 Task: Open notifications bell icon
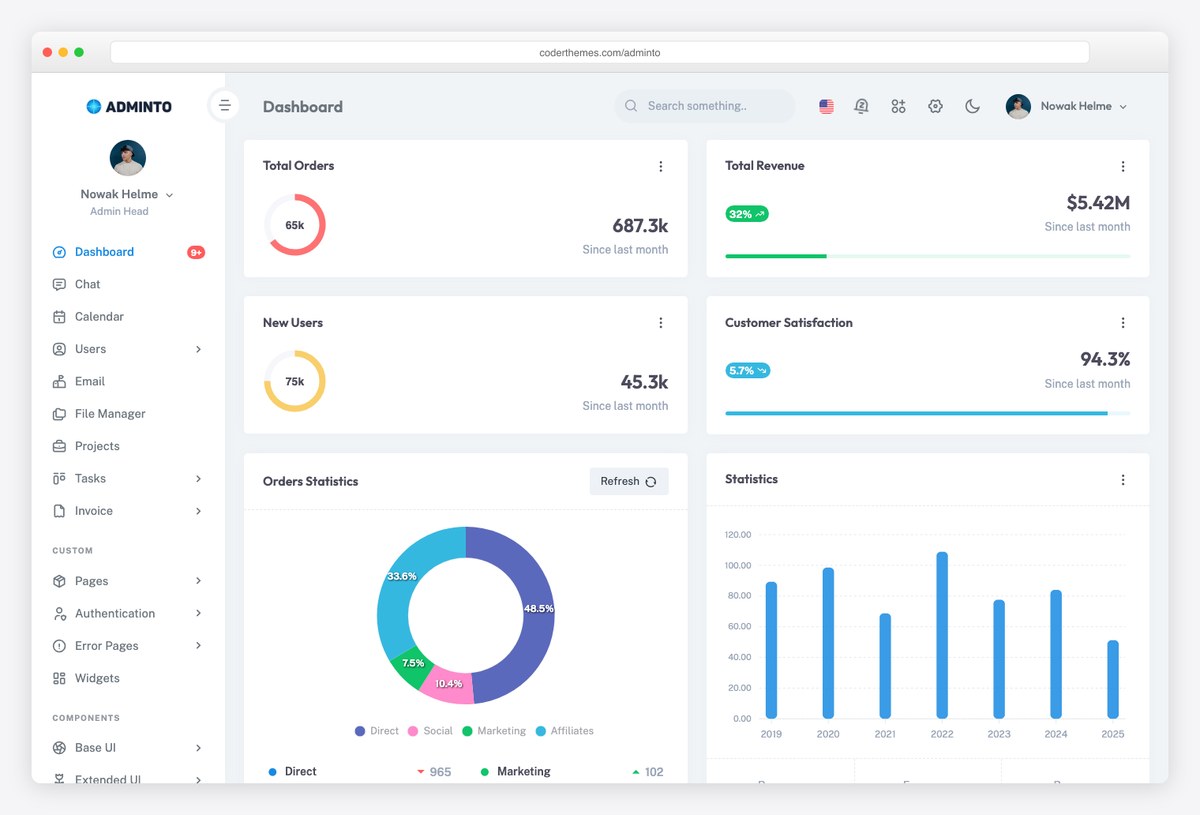(861, 106)
